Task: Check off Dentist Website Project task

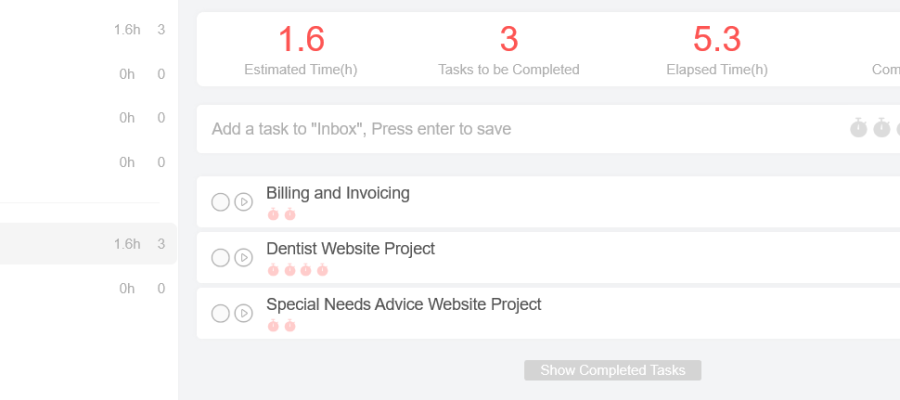Action: point(220,258)
